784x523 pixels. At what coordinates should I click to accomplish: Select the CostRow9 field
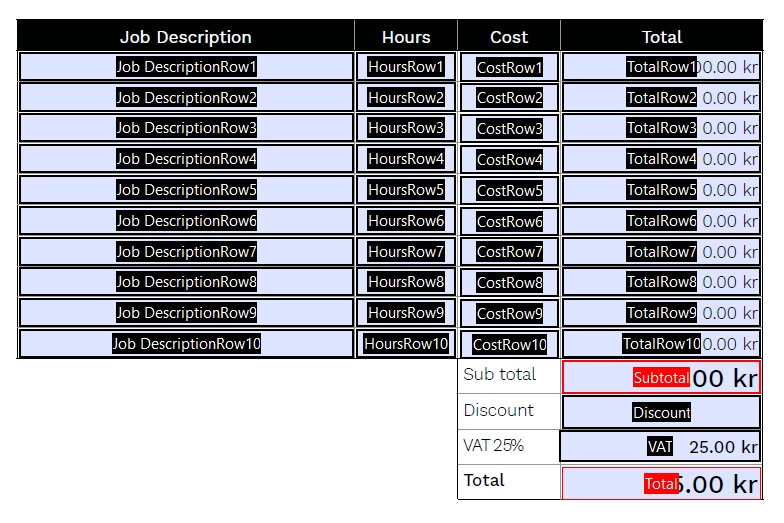pyautogui.click(x=509, y=314)
